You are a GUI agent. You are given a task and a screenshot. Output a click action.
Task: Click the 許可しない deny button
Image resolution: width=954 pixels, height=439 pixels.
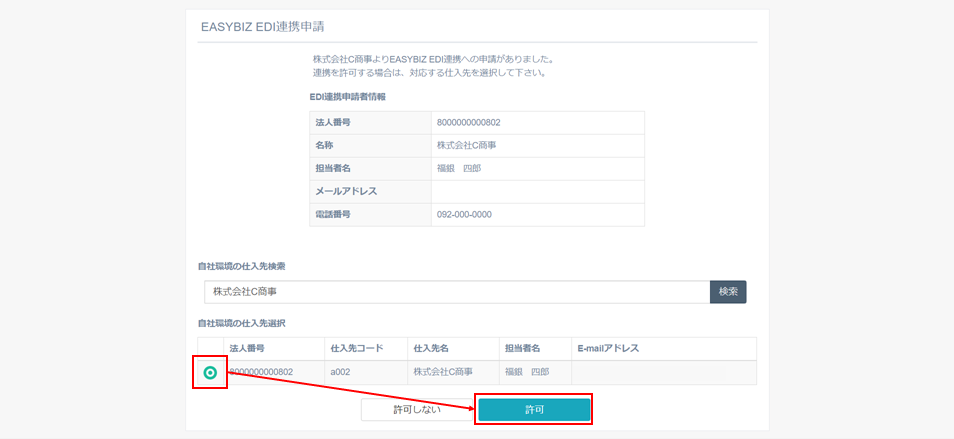415,410
